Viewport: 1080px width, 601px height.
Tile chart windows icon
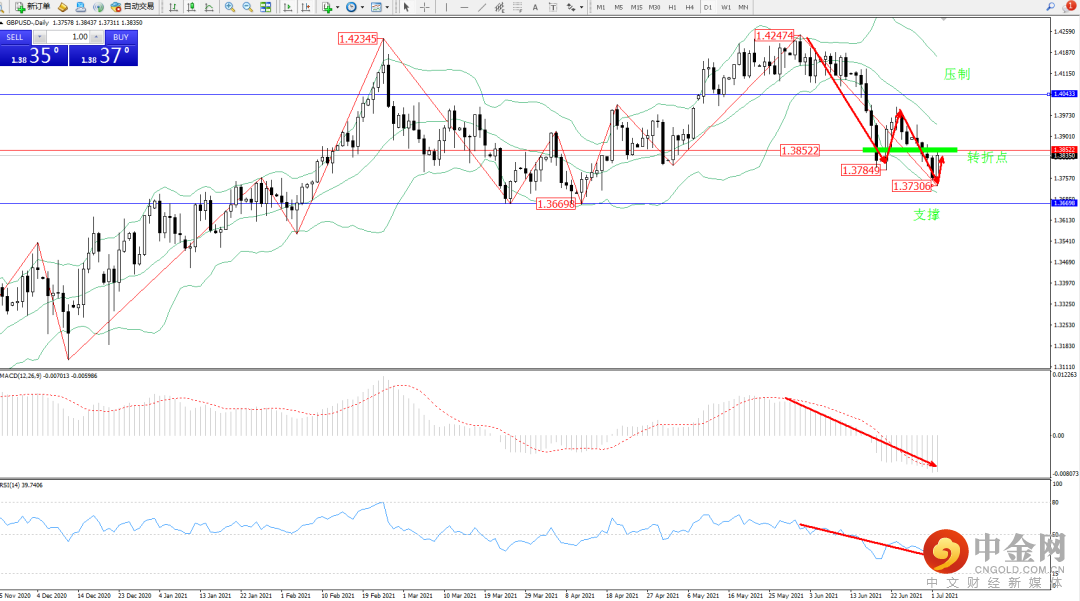coord(265,7)
